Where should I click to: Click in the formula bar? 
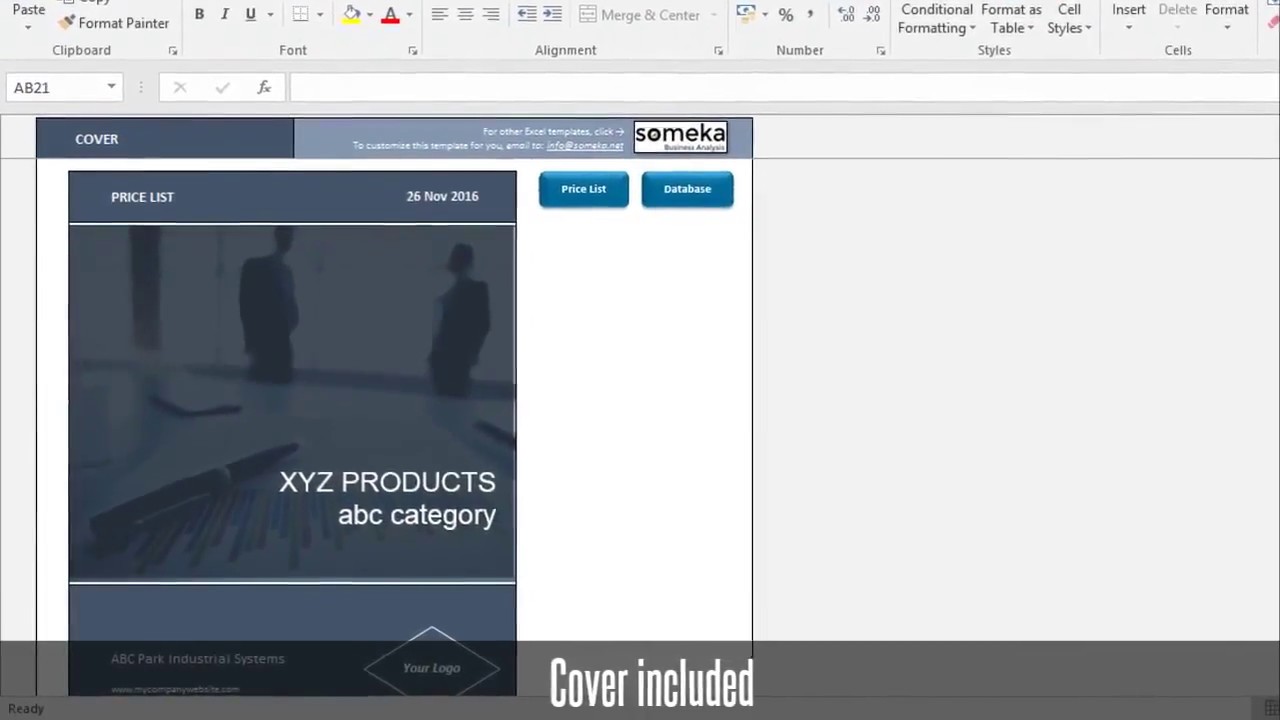click(784, 87)
